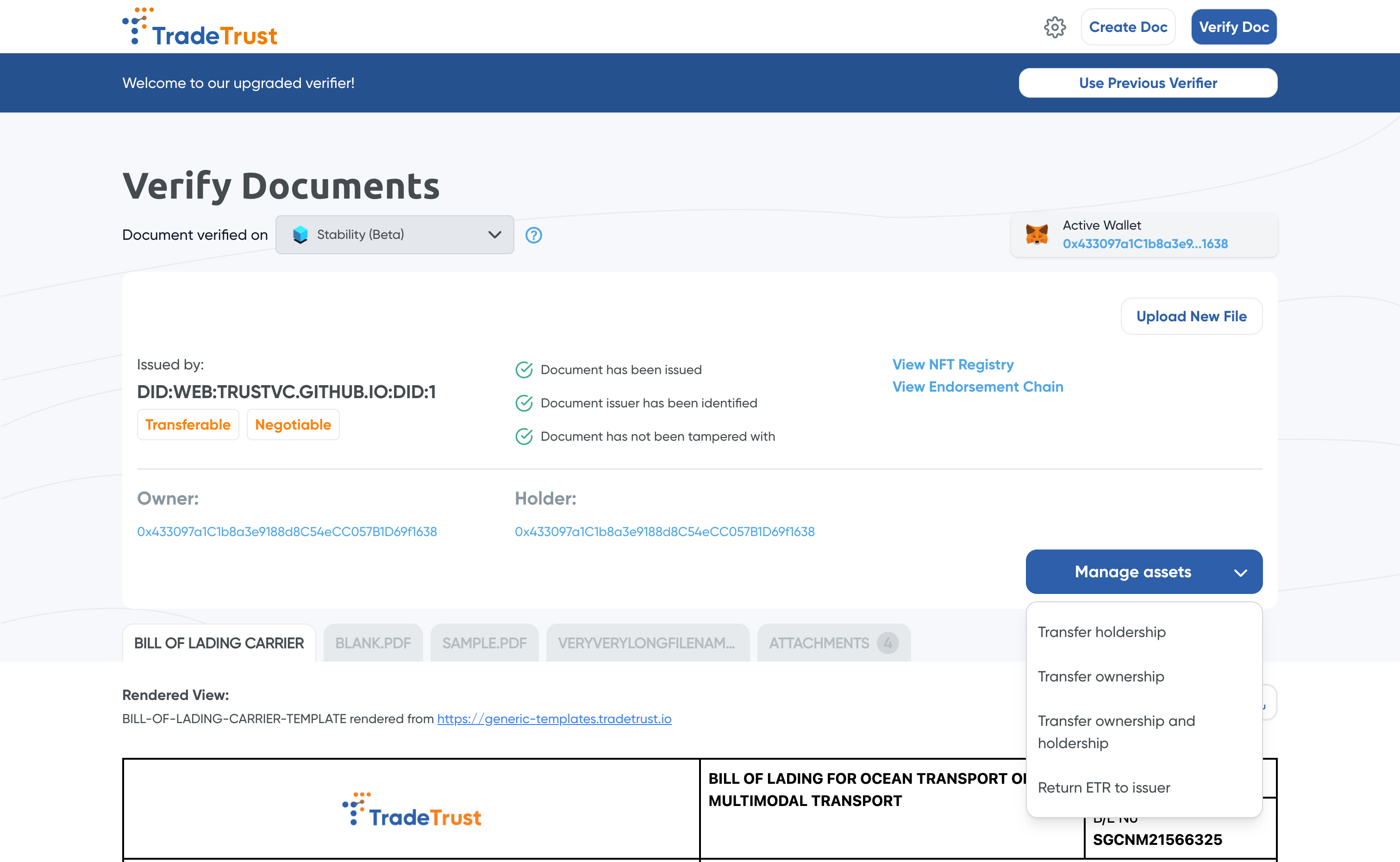Open the settings gear in the header
The width and height of the screenshot is (1400, 862).
[x=1055, y=27]
